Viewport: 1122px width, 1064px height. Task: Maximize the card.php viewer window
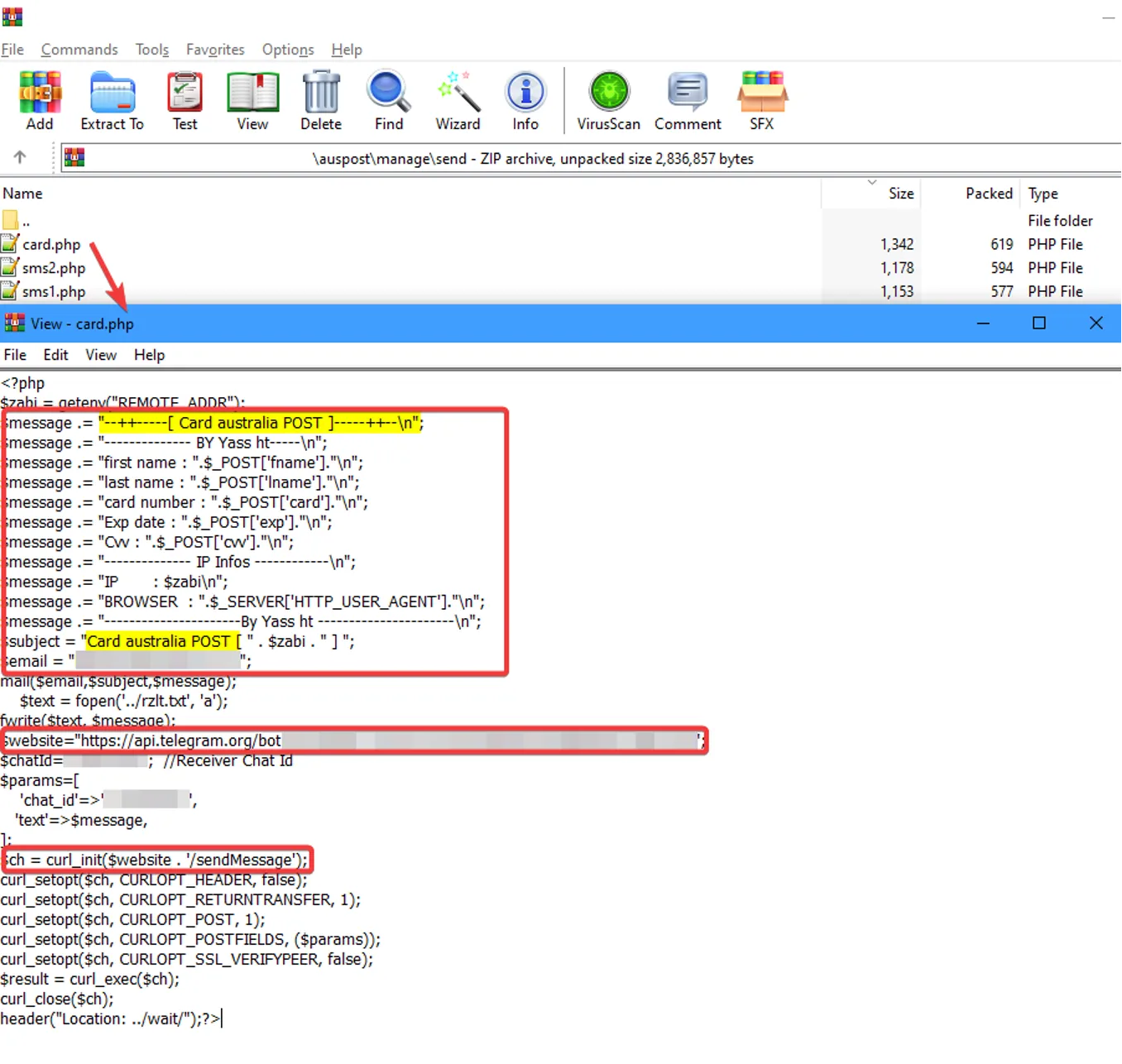pos(1039,324)
